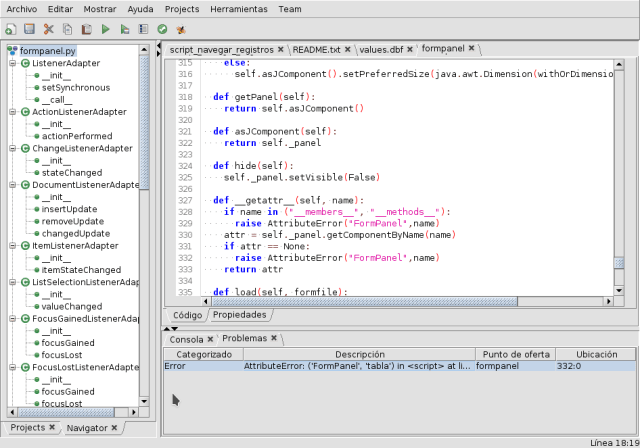Switch to the Consola tab

(x=187, y=339)
